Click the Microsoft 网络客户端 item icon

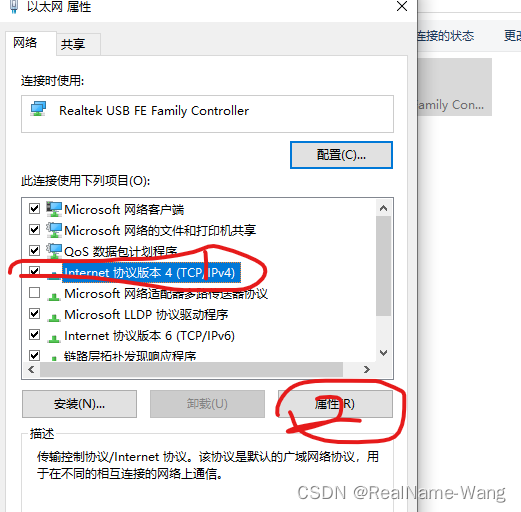[54, 209]
